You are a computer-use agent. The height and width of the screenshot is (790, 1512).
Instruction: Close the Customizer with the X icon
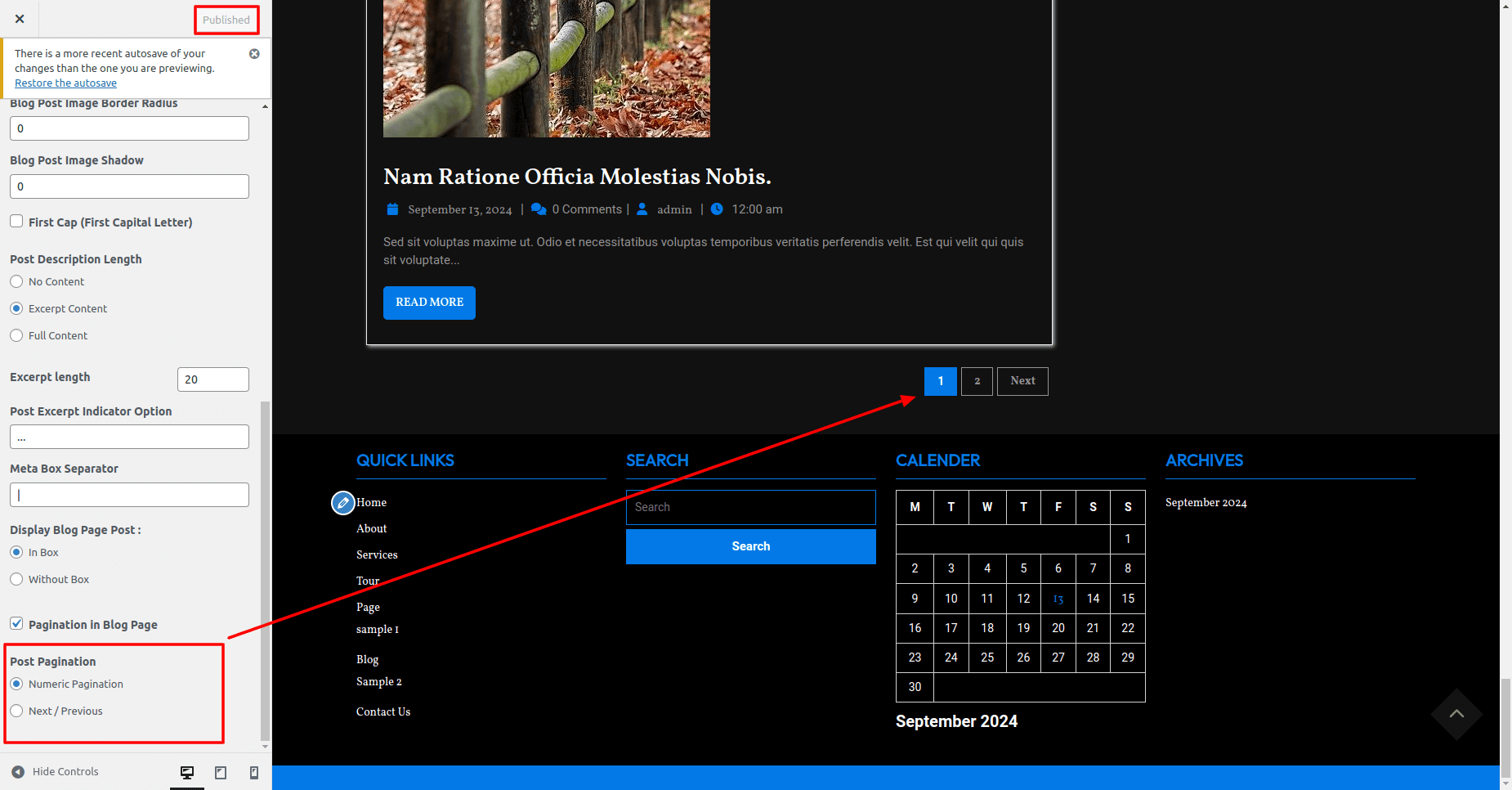pyautogui.click(x=20, y=19)
